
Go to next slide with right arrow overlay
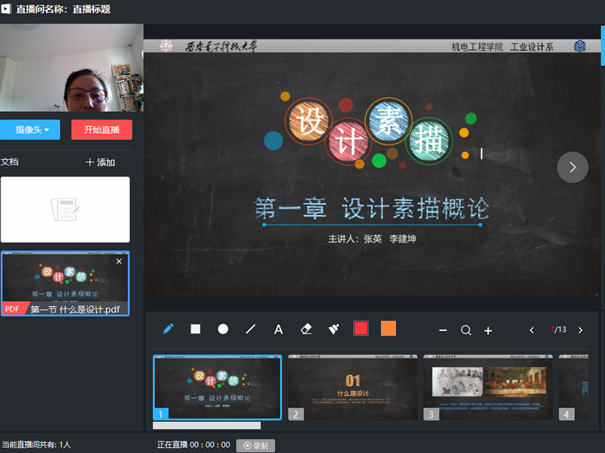tap(572, 167)
